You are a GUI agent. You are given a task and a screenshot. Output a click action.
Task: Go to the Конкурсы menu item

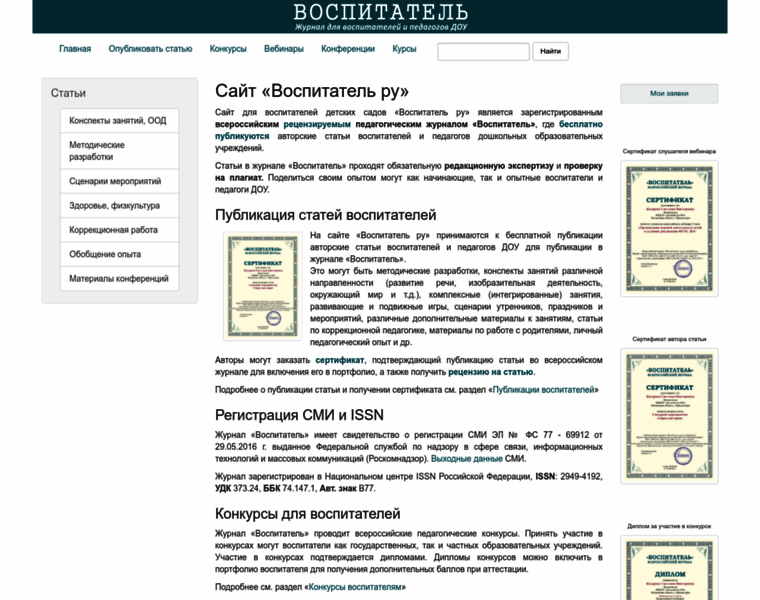point(228,49)
